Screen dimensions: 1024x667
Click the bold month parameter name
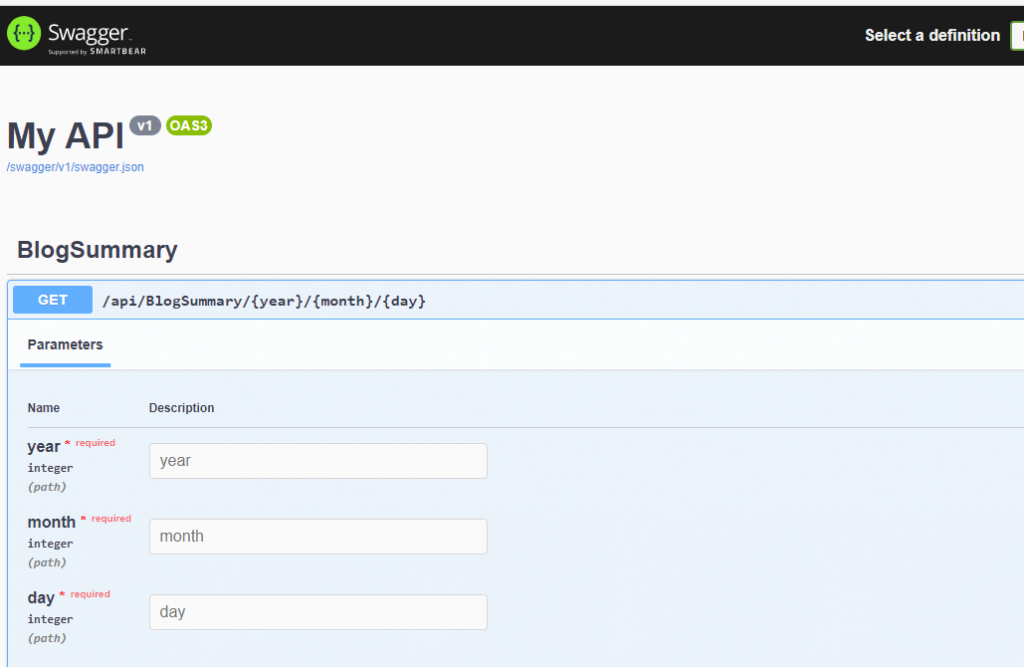(x=51, y=522)
